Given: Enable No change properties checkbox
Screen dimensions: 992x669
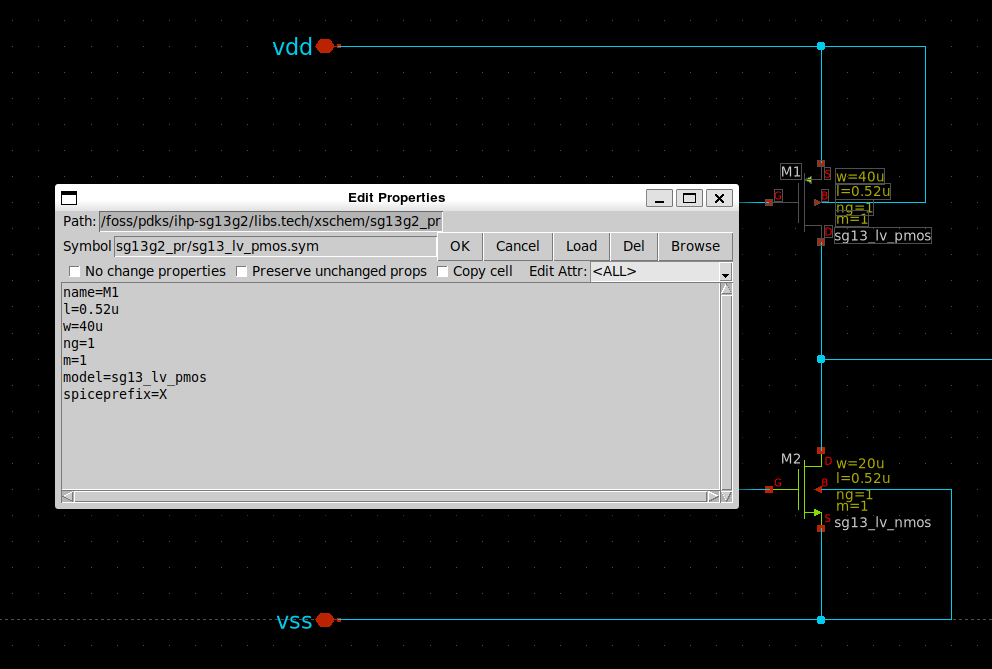Looking at the screenshot, I should (x=75, y=272).
